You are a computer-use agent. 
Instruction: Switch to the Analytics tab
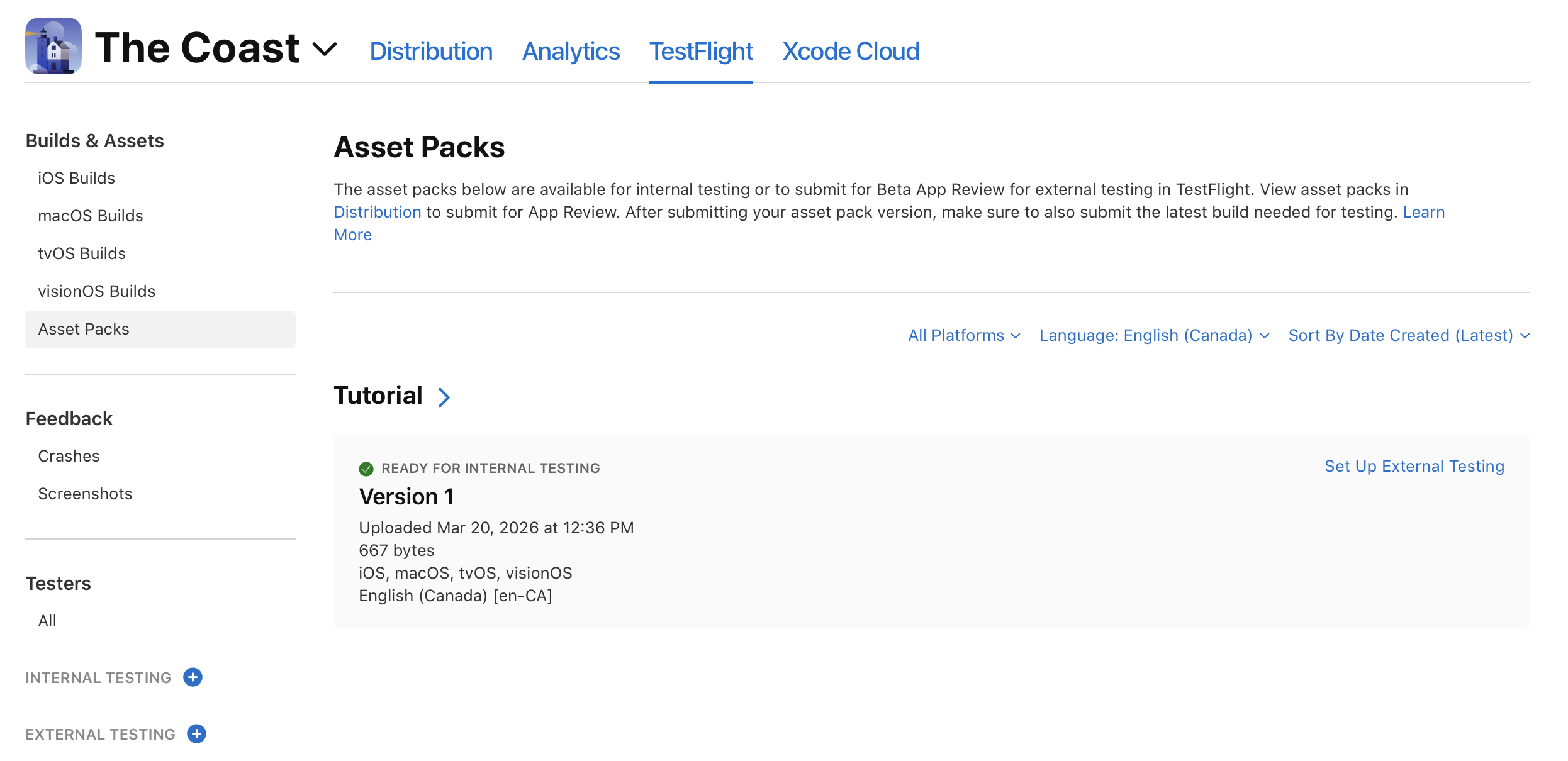coord(571,51)
